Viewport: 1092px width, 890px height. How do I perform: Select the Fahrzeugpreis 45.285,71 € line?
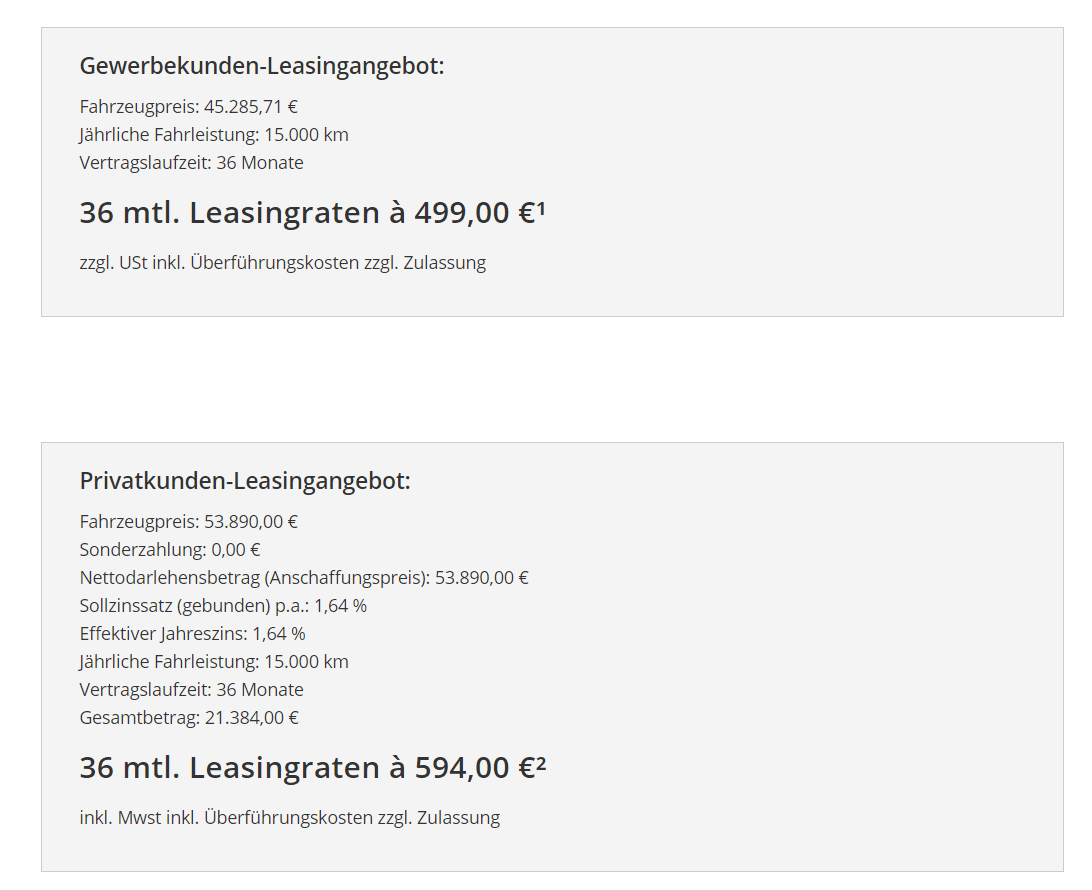[x=188, y=107]
